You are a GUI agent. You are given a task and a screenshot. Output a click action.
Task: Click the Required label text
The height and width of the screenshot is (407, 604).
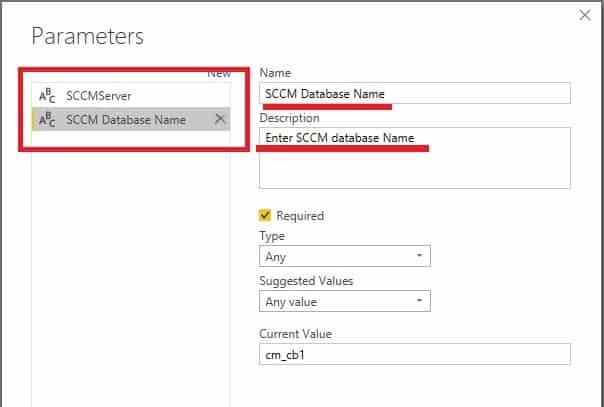click(300, 216)
